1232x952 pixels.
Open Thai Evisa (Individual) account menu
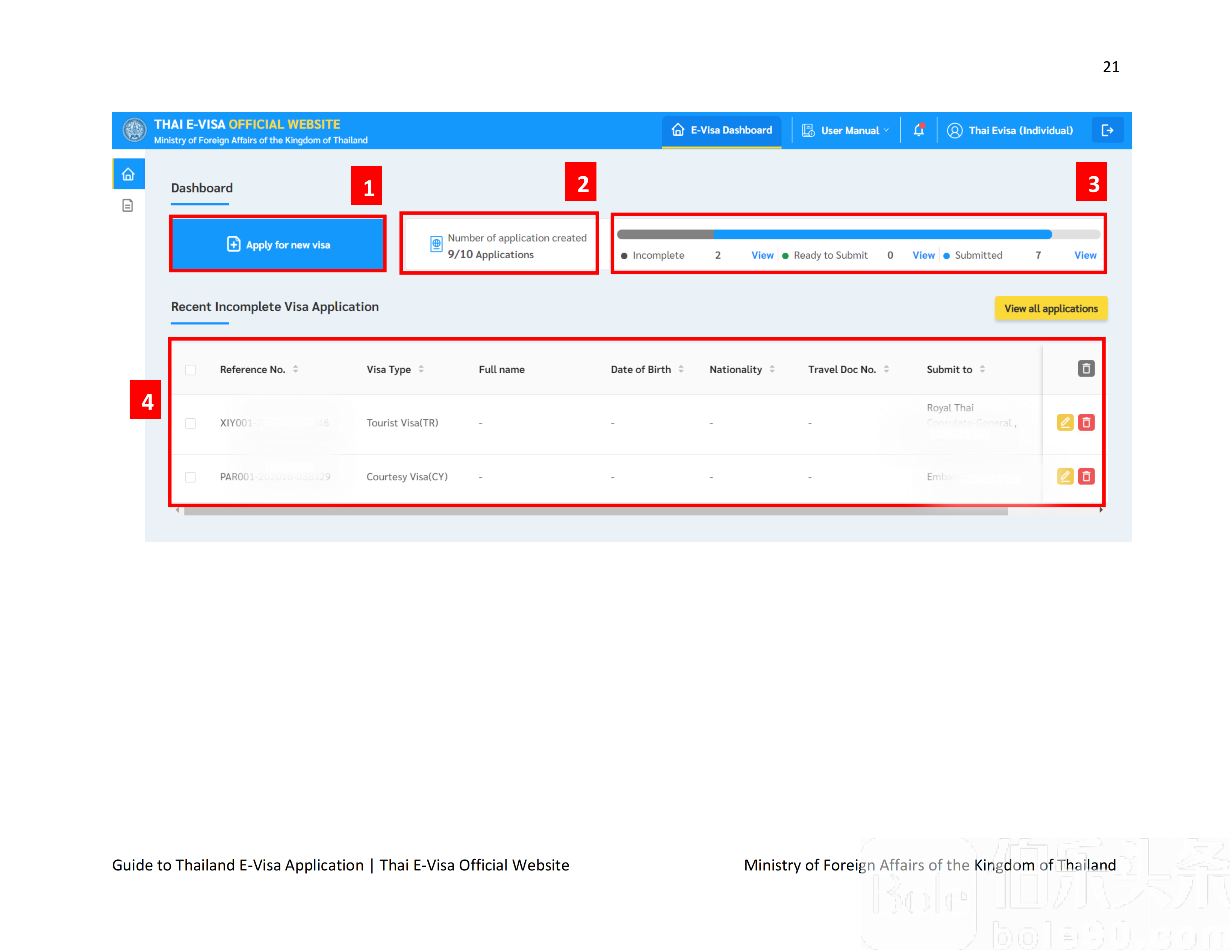coord(1010,130)
